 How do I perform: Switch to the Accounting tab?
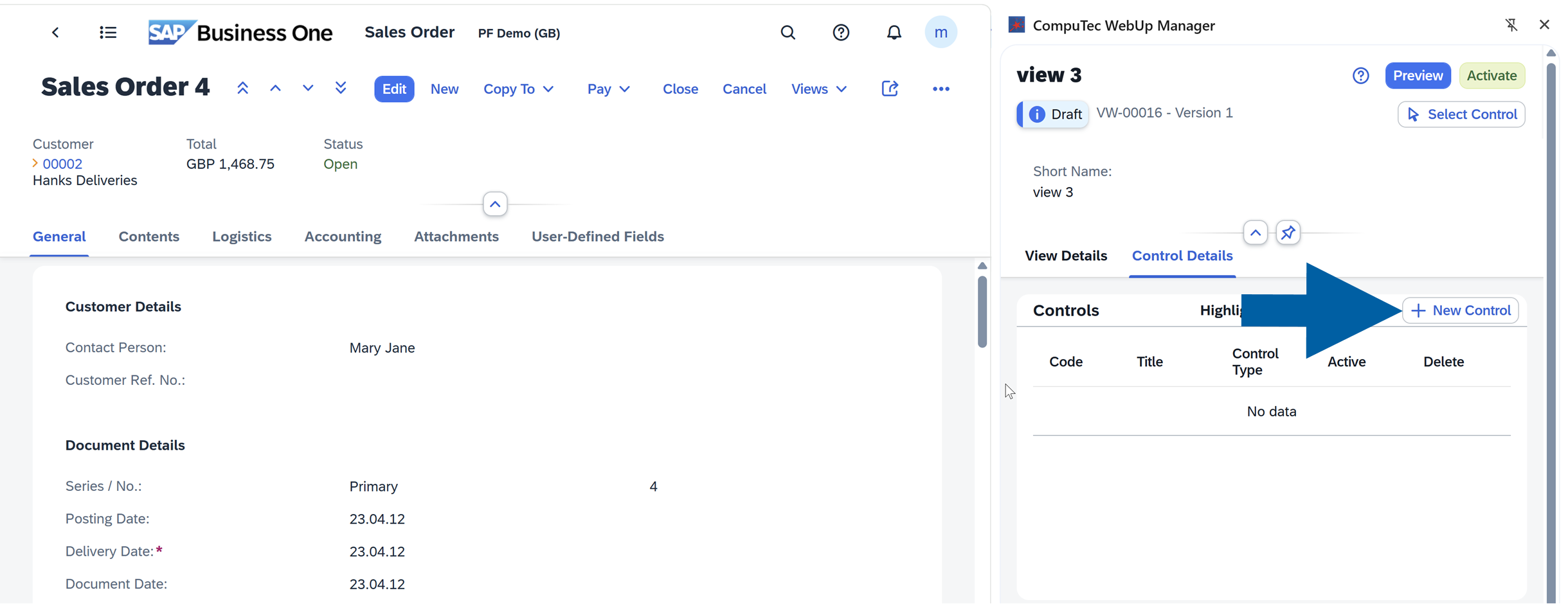343,236
